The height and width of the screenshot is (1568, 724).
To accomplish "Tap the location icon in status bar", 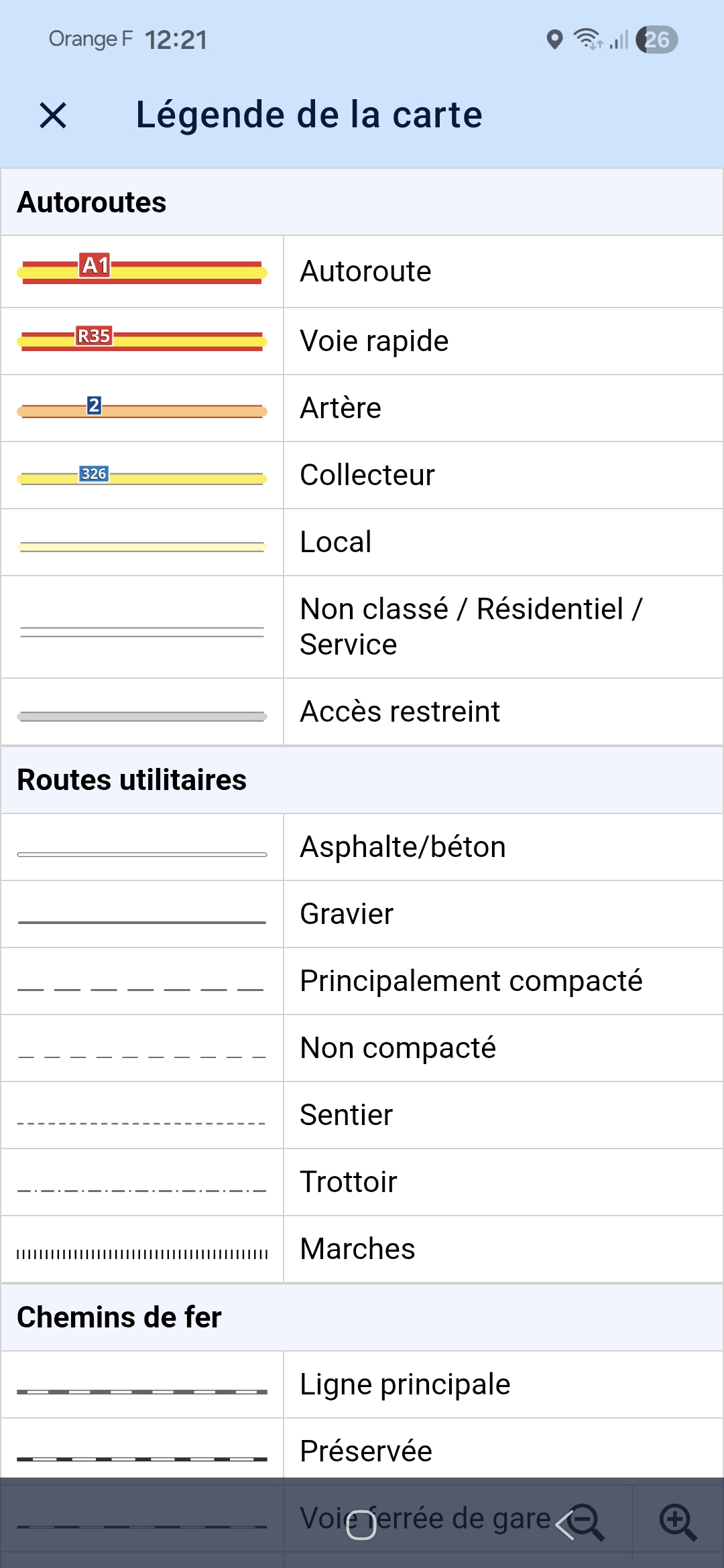I will (554, 40).
